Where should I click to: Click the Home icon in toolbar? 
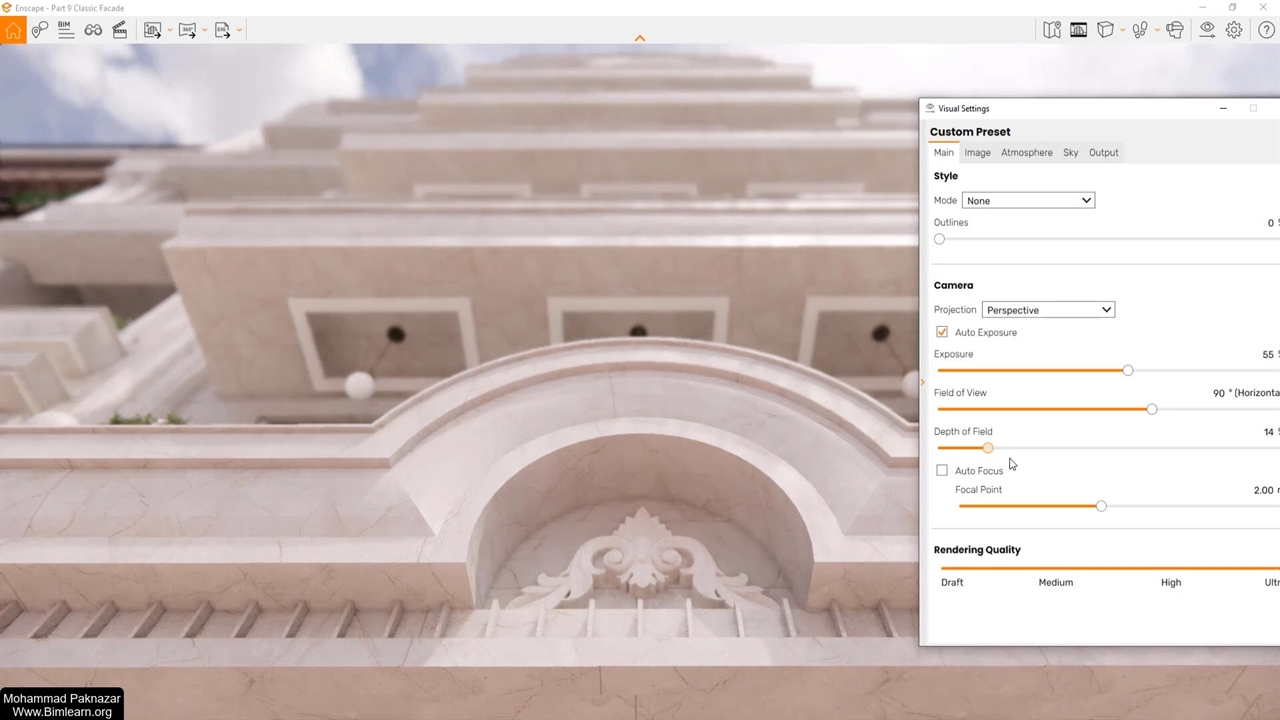point(13,30)
